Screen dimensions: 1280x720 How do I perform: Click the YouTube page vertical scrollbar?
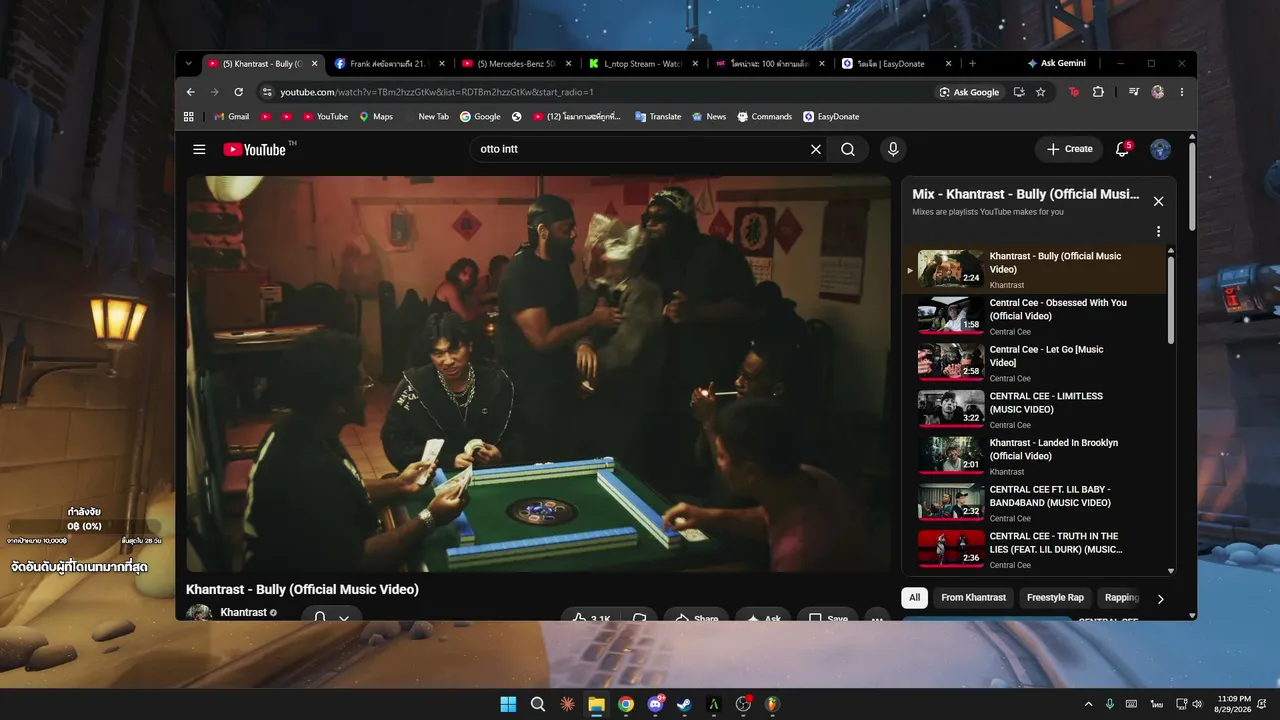coord(1191,185)
